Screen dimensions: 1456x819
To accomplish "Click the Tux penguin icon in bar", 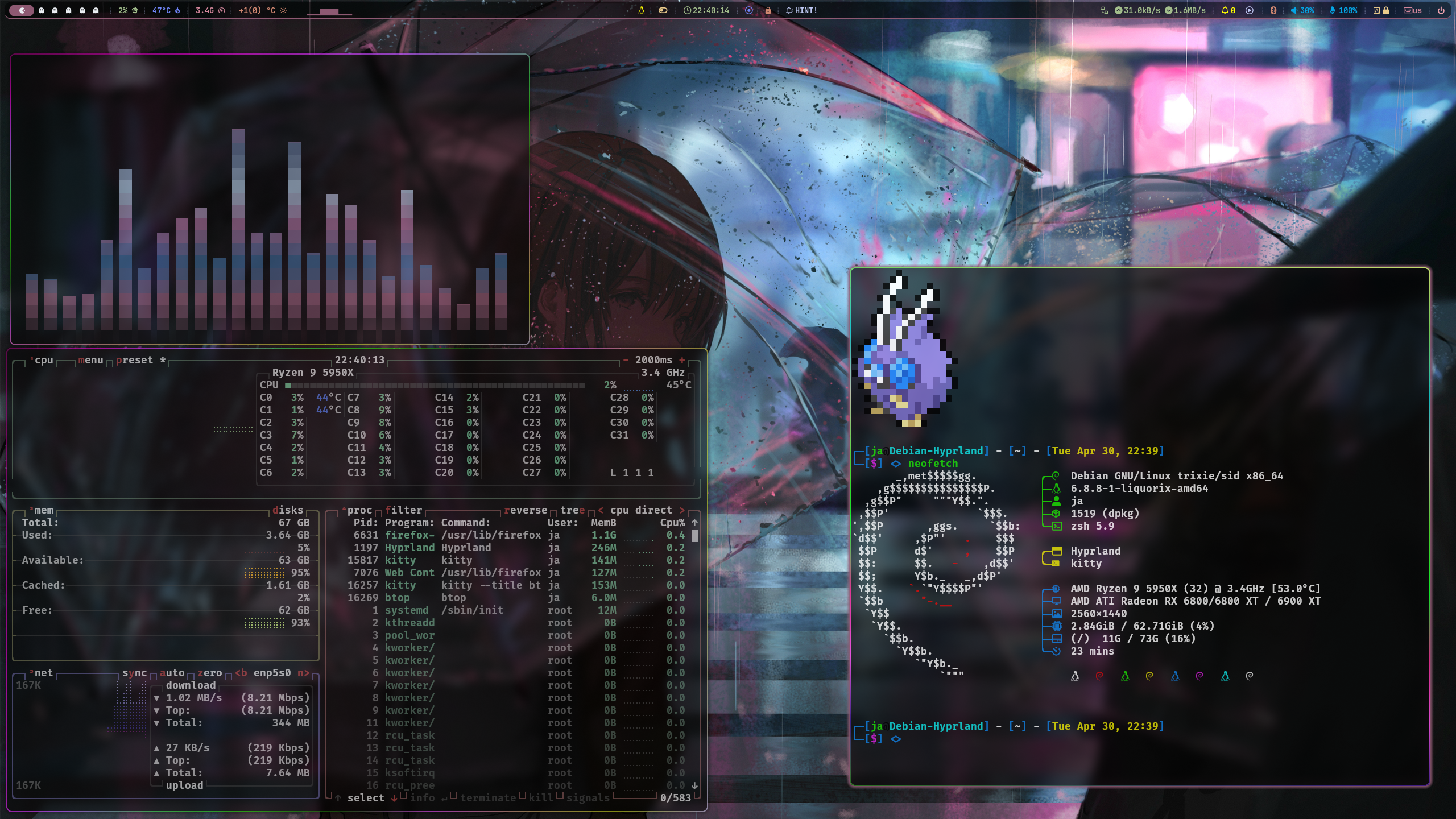I will (x=642, y=10).
